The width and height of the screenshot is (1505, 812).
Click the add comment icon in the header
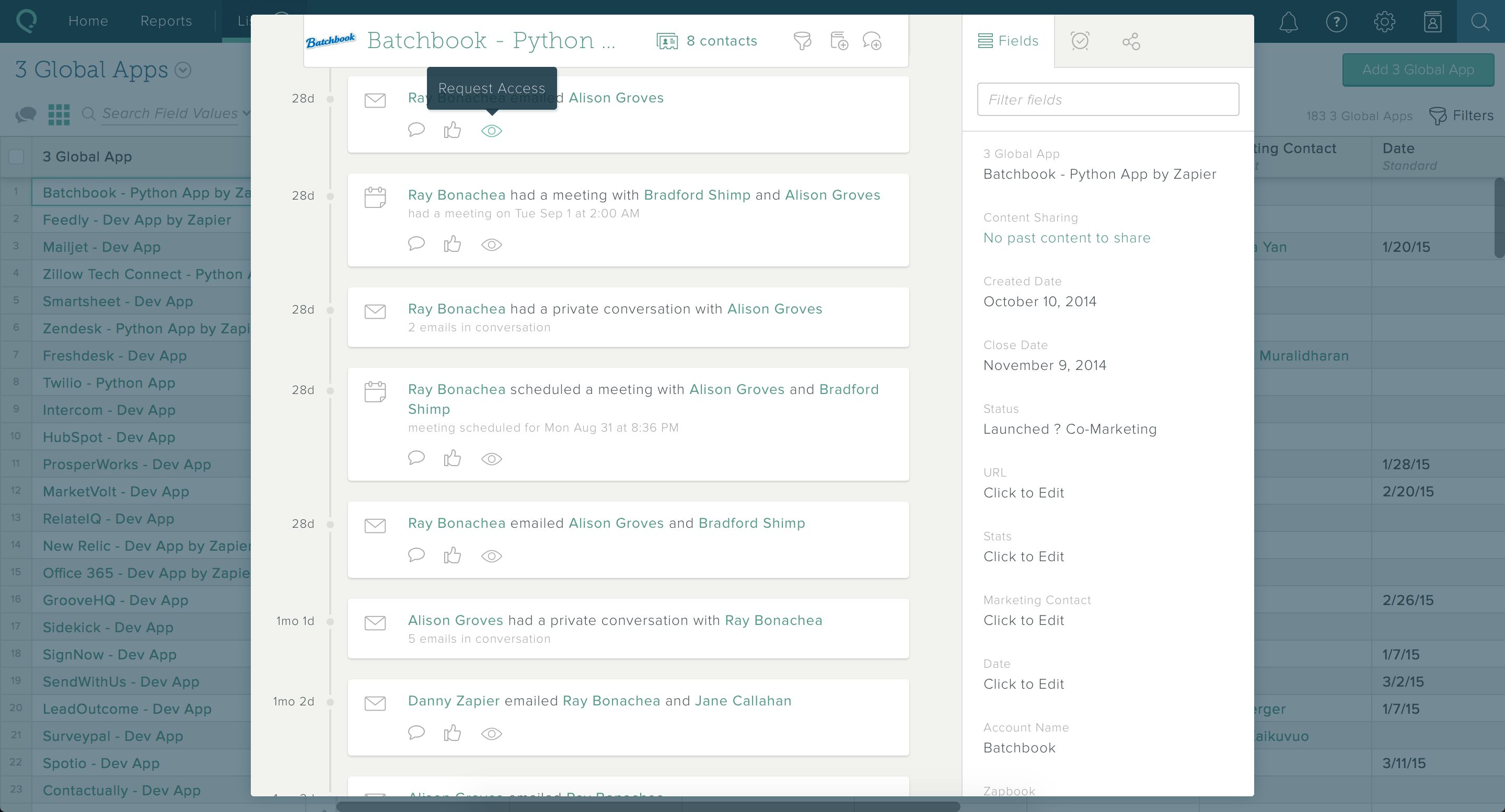point(872,41)
